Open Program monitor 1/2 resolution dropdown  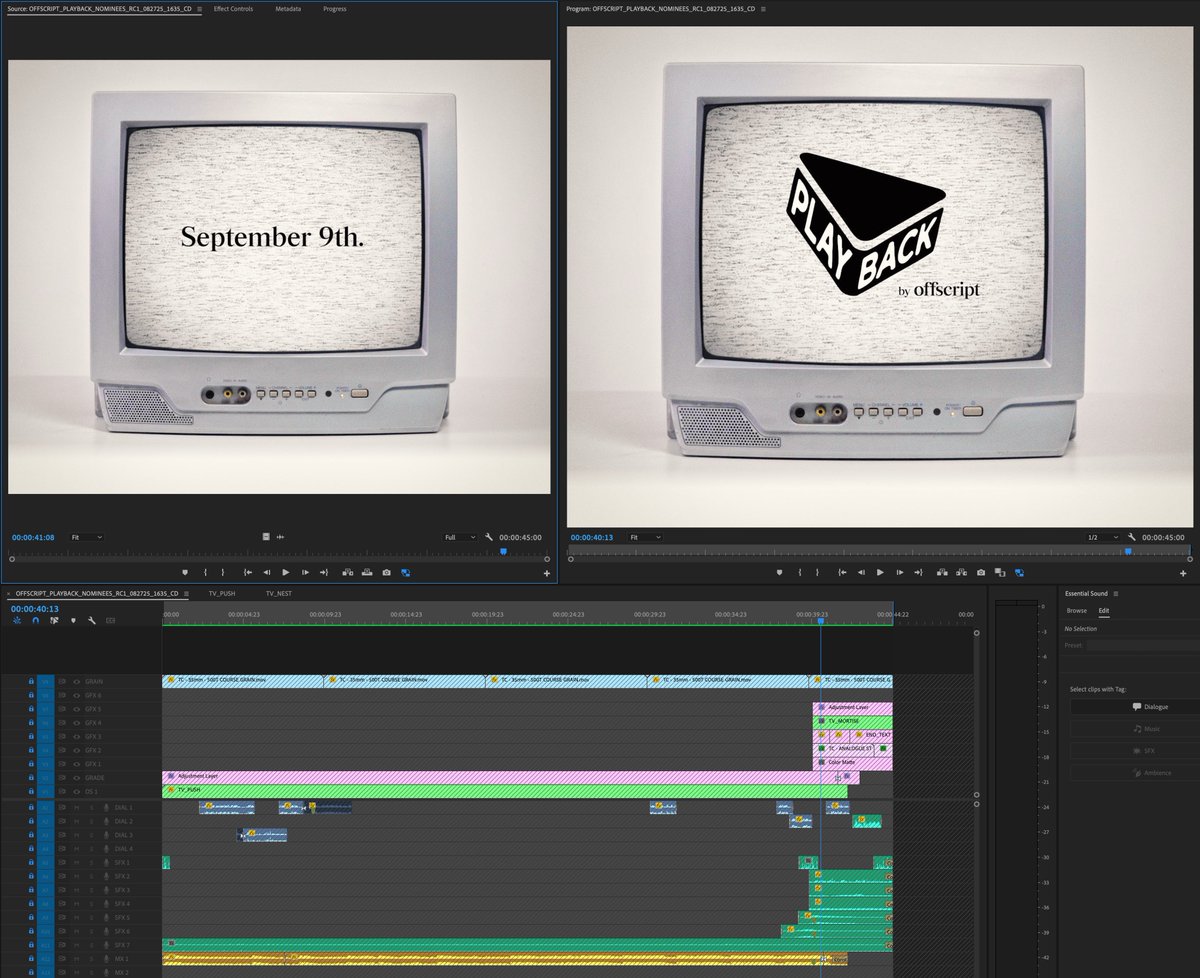pos(1103,537)
